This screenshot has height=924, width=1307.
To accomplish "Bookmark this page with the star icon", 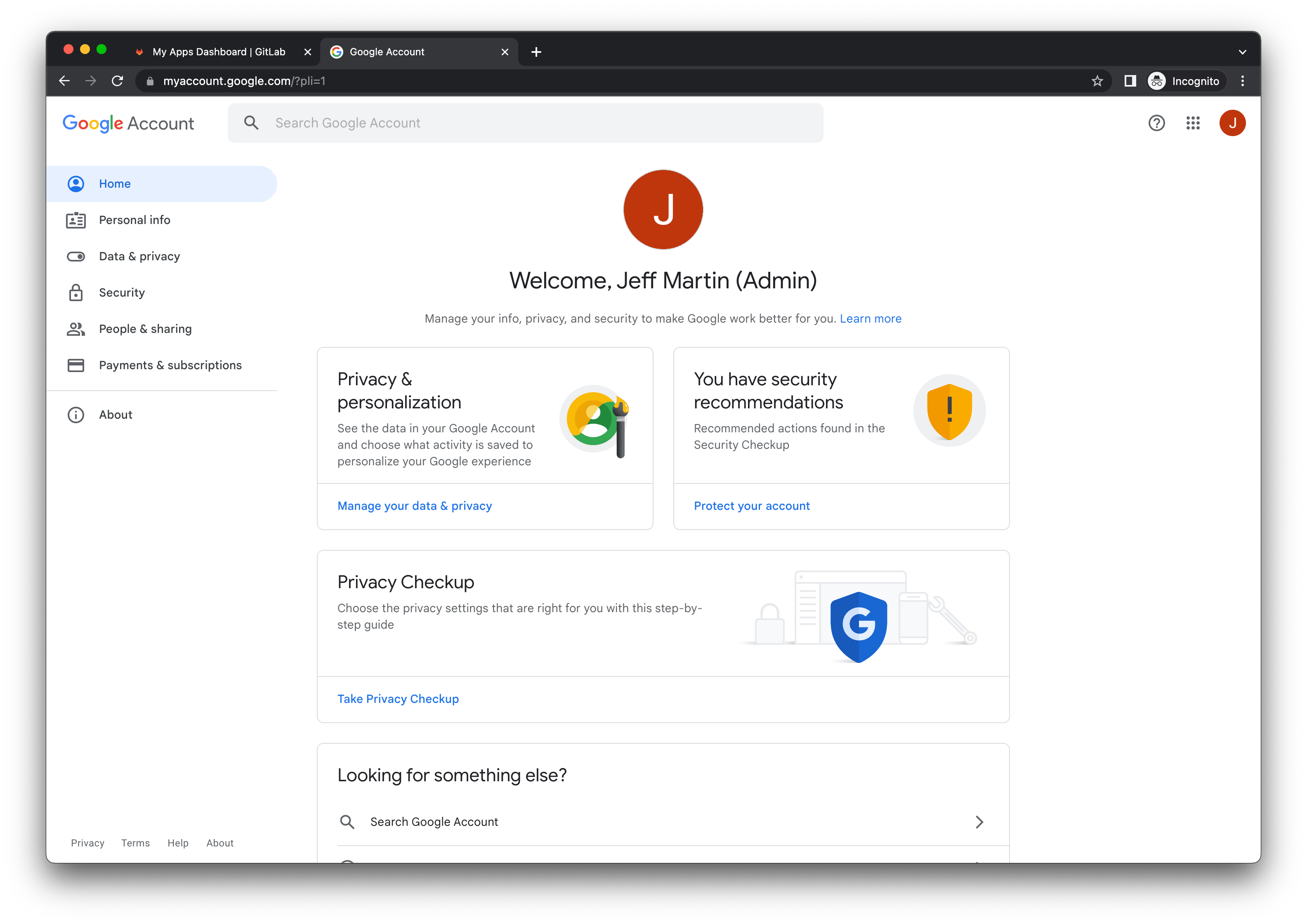I will point(1097,81).
